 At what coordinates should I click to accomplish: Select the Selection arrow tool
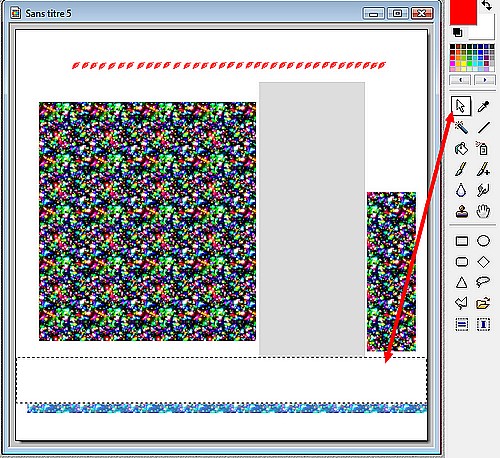(x=461, y=106)
